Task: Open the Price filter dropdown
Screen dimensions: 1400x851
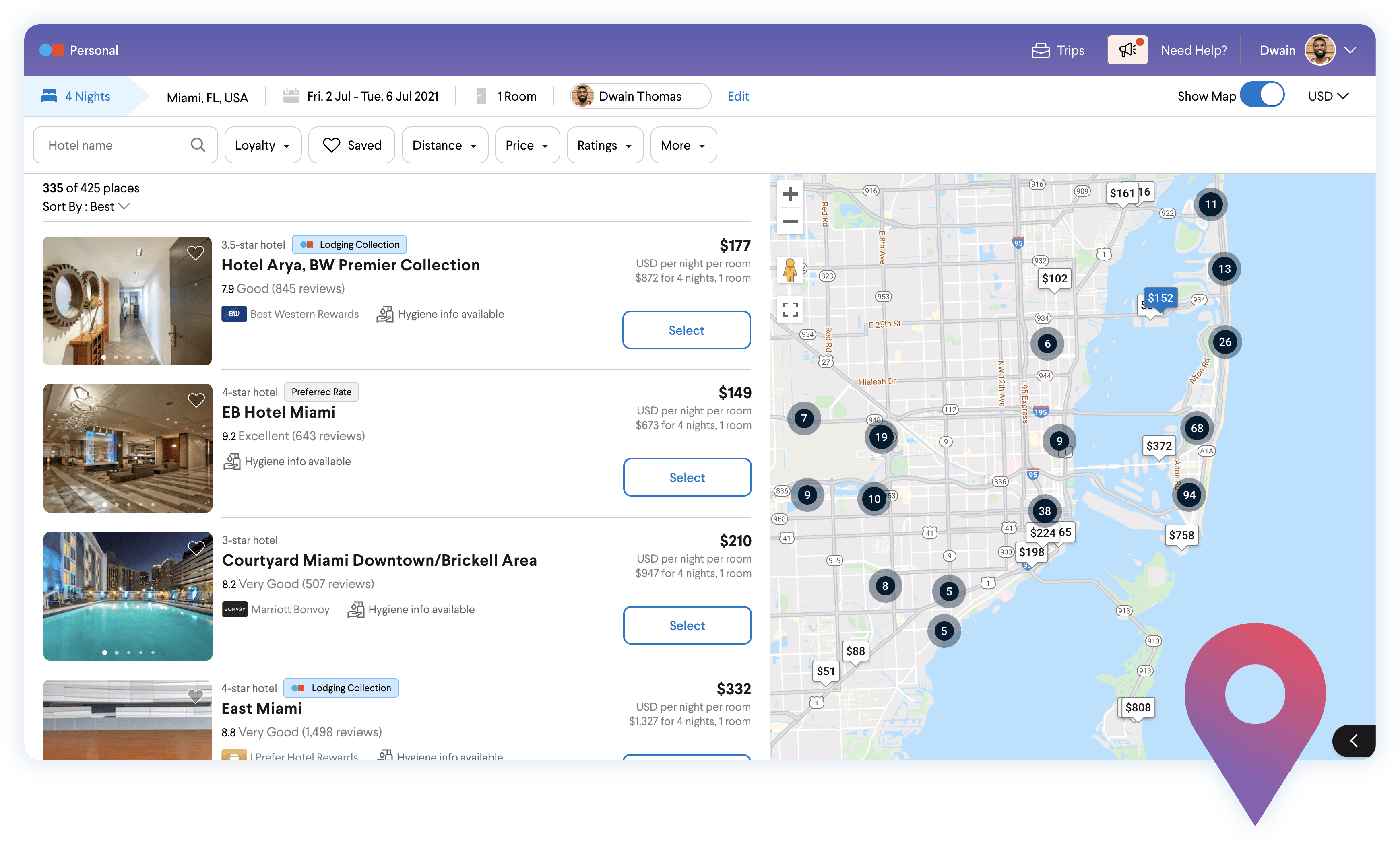Action: (x=527, y=145)
